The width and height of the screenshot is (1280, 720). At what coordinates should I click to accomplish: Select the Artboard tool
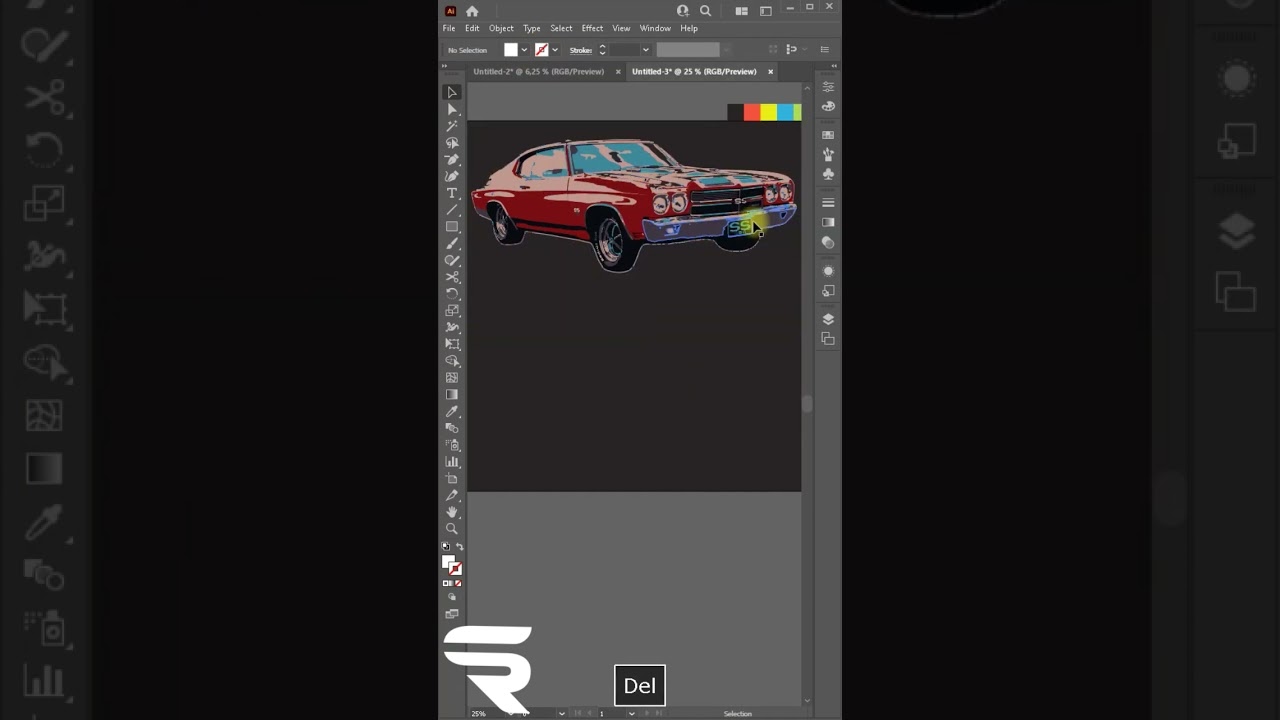pyautogui.click(x=452, y=479)
